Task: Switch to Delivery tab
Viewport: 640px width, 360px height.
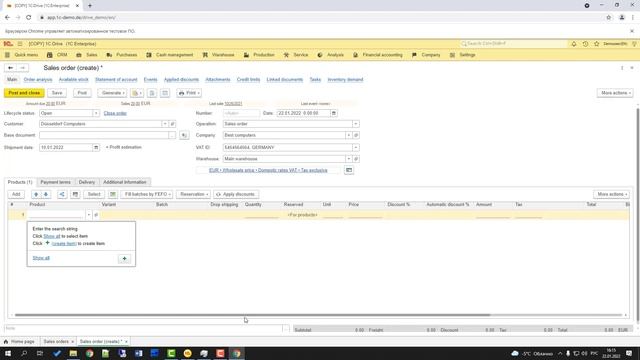Action: point(87,182)
